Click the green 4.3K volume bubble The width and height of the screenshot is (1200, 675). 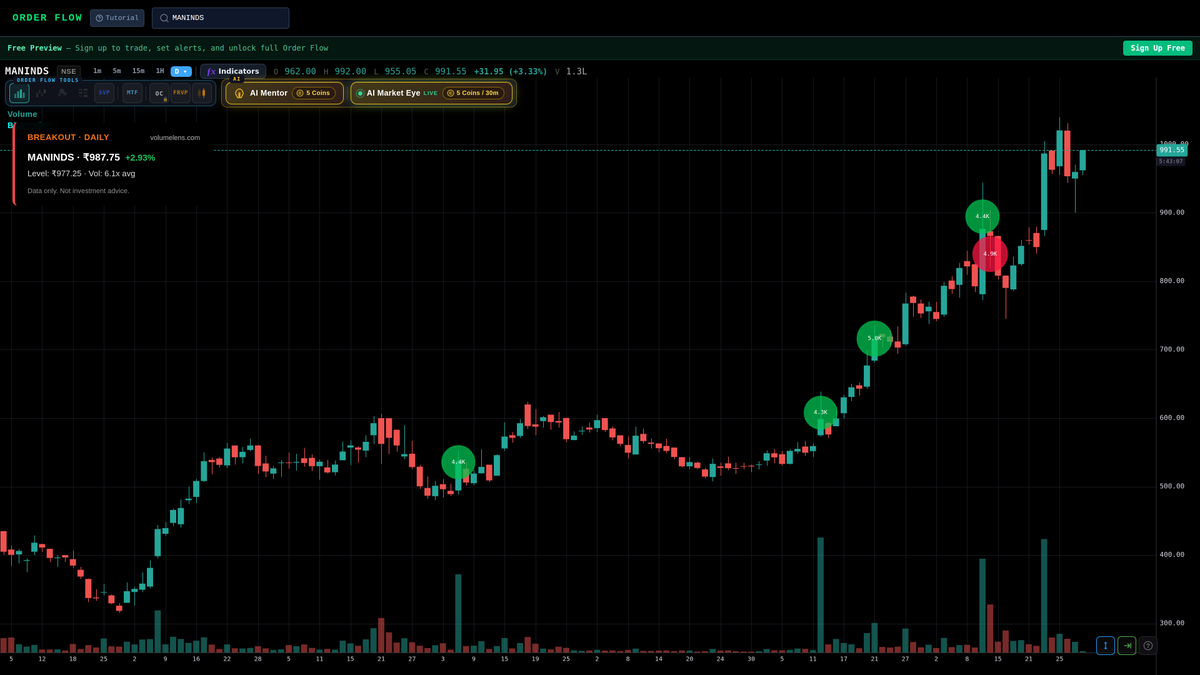click(x=821, y=413)
